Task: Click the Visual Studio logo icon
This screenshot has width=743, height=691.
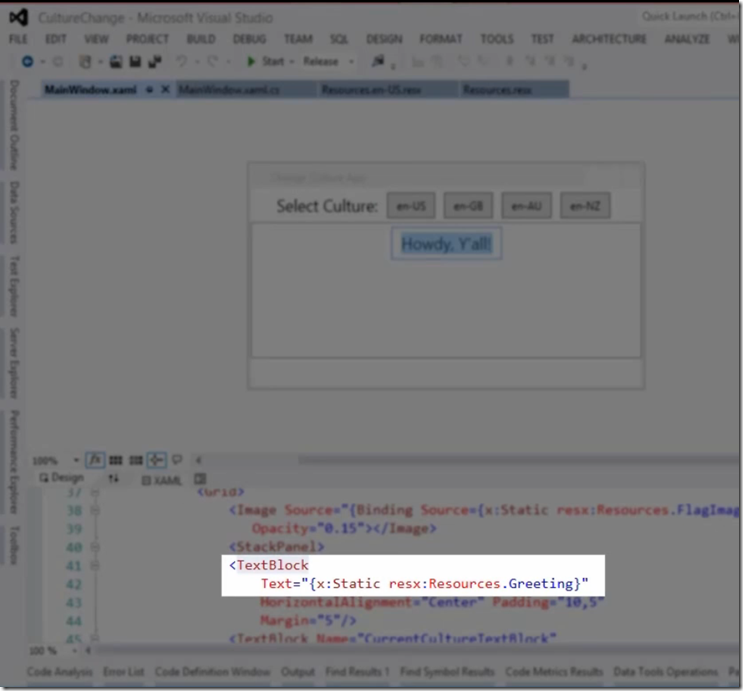Action: point(18,18)
